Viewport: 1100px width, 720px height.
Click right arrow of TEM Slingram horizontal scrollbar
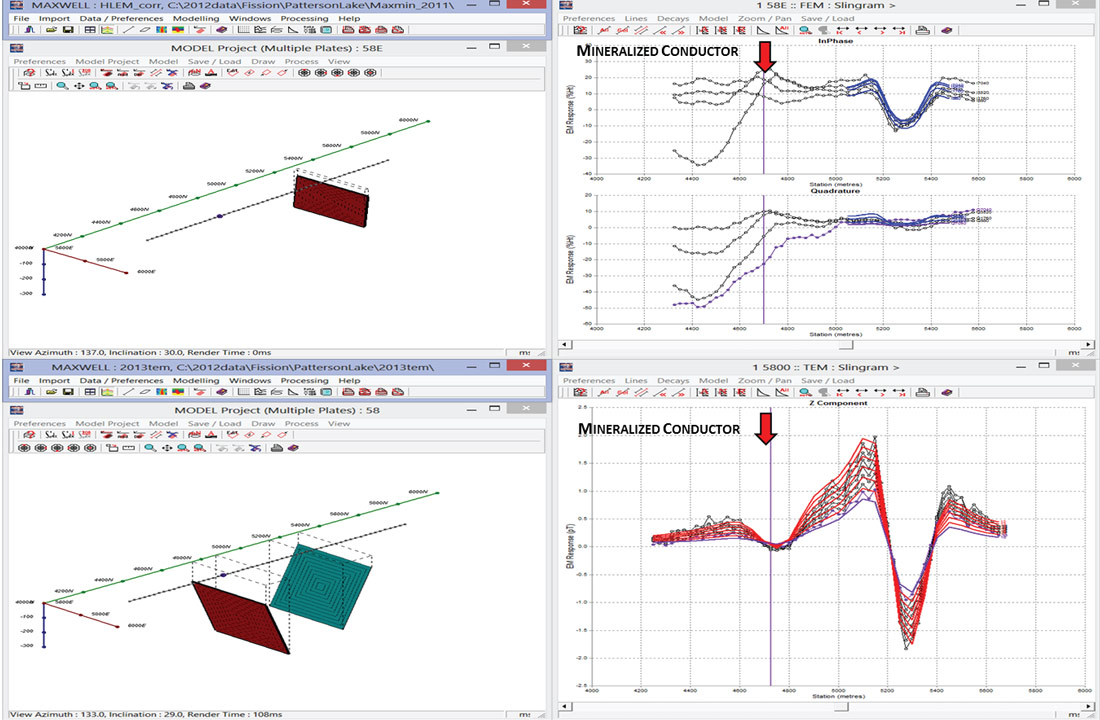1088,707
